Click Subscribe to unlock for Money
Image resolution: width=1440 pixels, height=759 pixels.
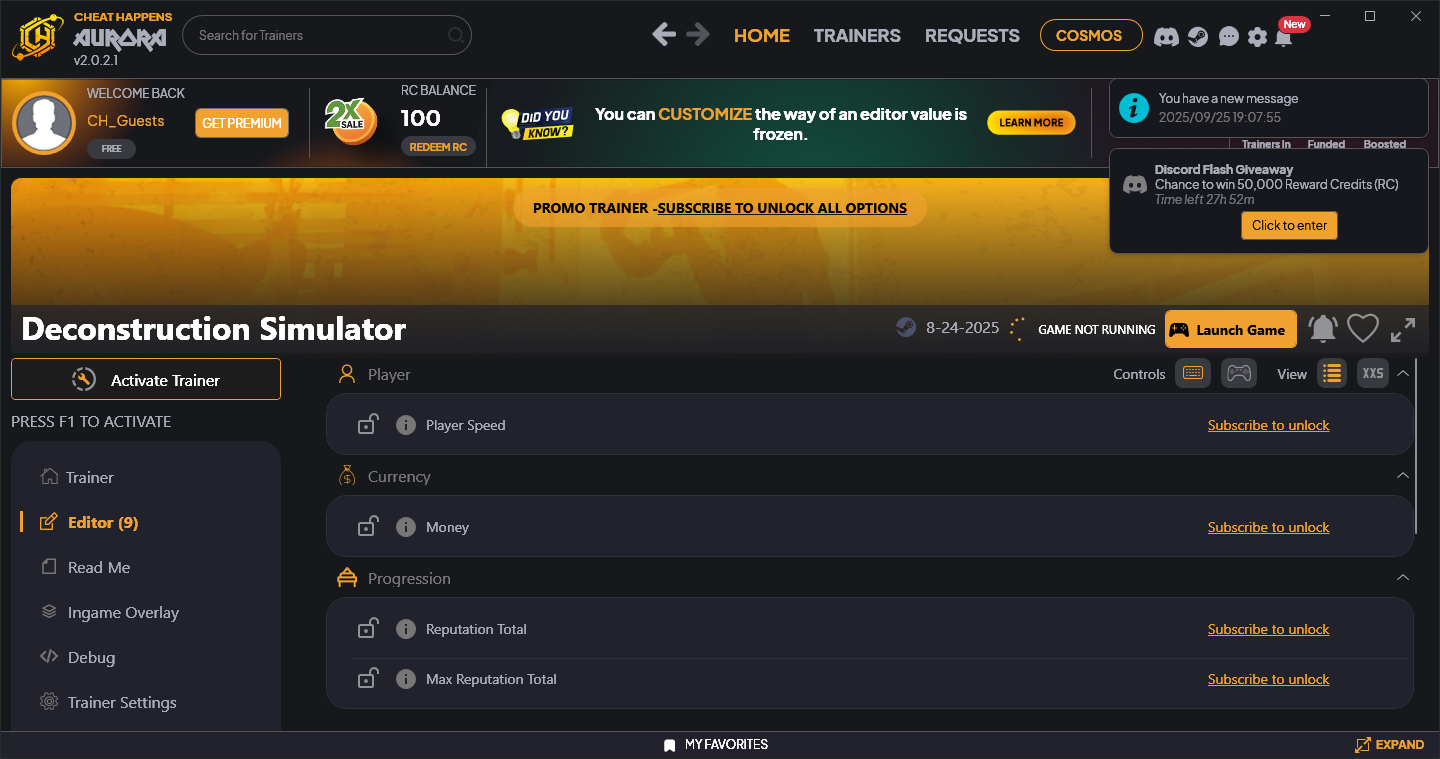pos(1268,527)
